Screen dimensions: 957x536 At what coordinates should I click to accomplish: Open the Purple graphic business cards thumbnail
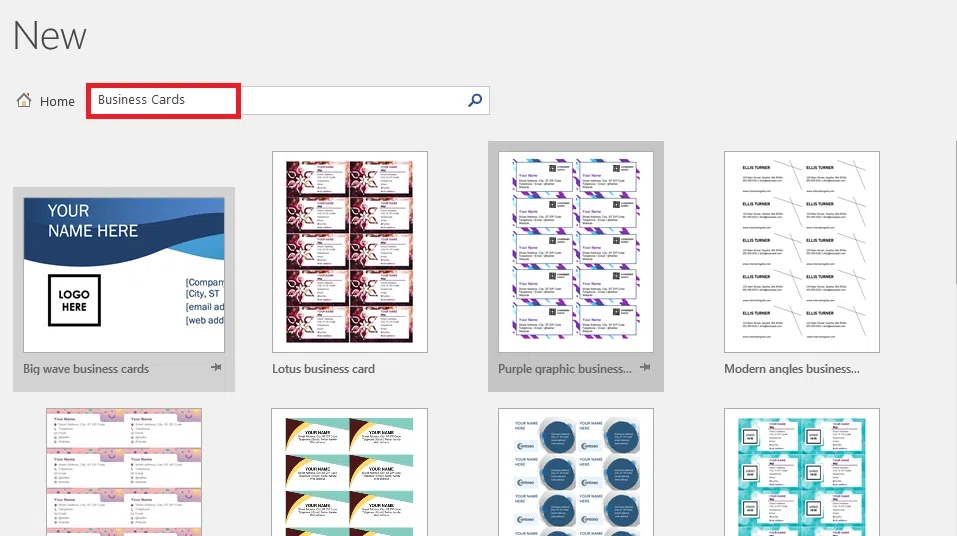576,252
